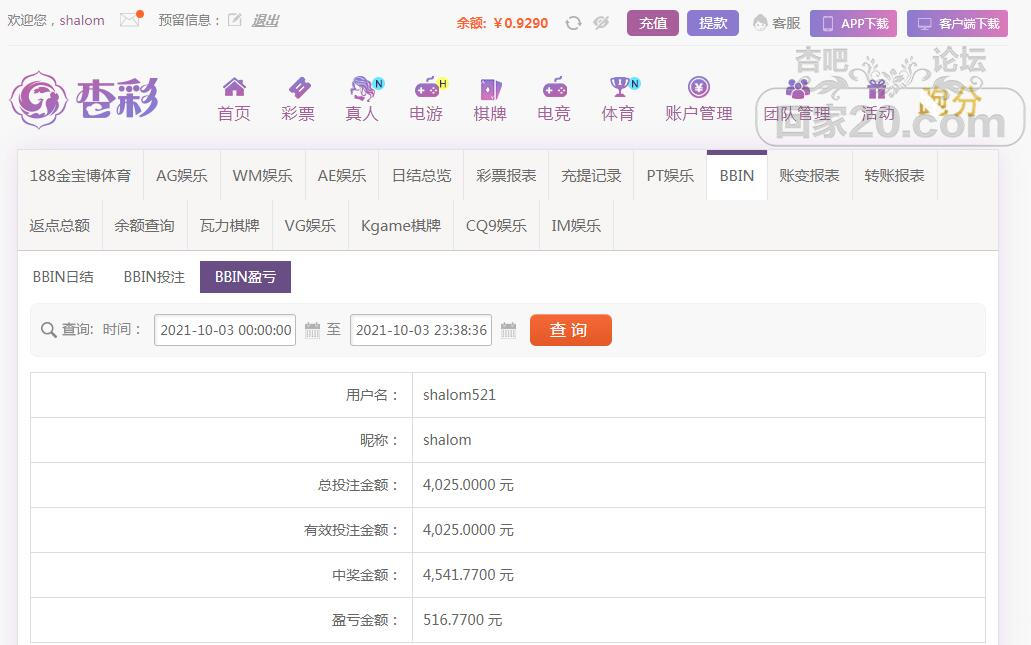Switch to the AG娱乐 tab
This screenshot has height=645, width=1031.
pyautogui.click(x=182, y=175)
